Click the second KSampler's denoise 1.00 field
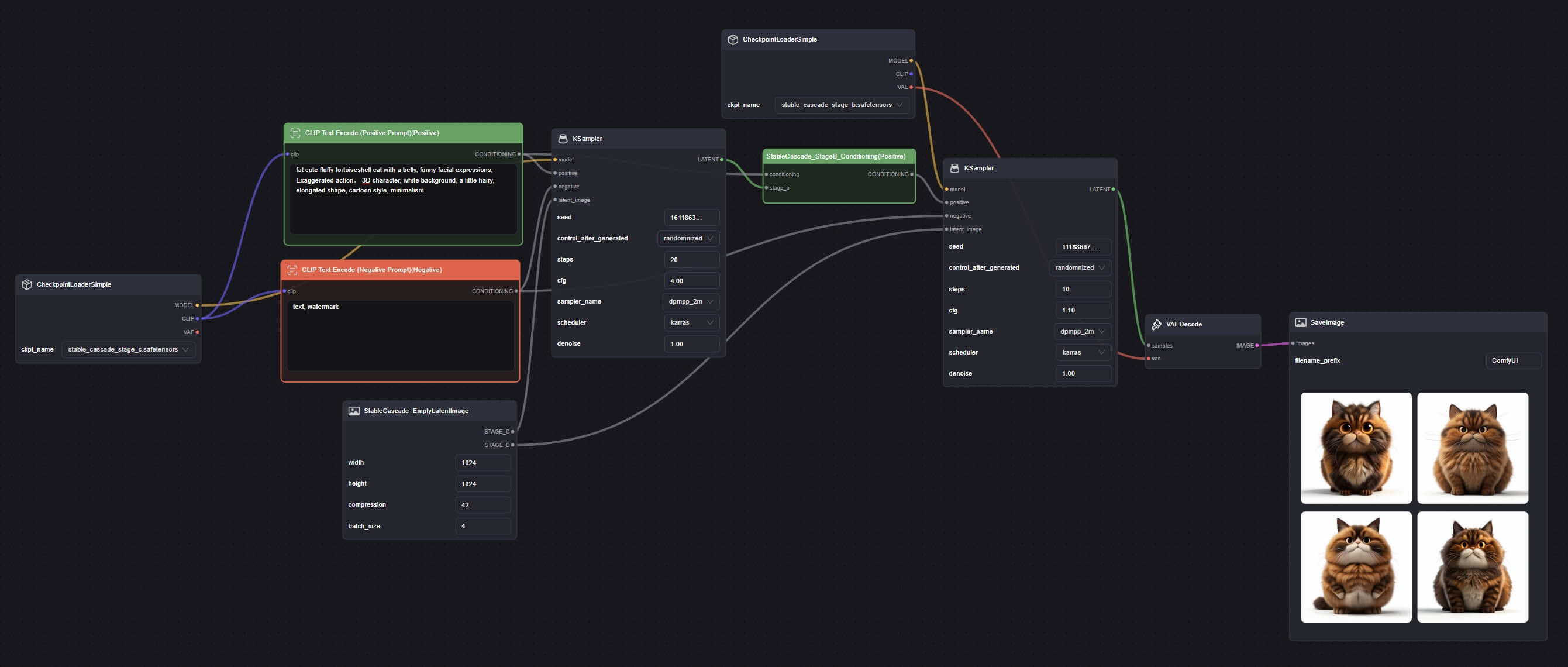This screenshot has height=667, width=1568. click(1084, 373)
